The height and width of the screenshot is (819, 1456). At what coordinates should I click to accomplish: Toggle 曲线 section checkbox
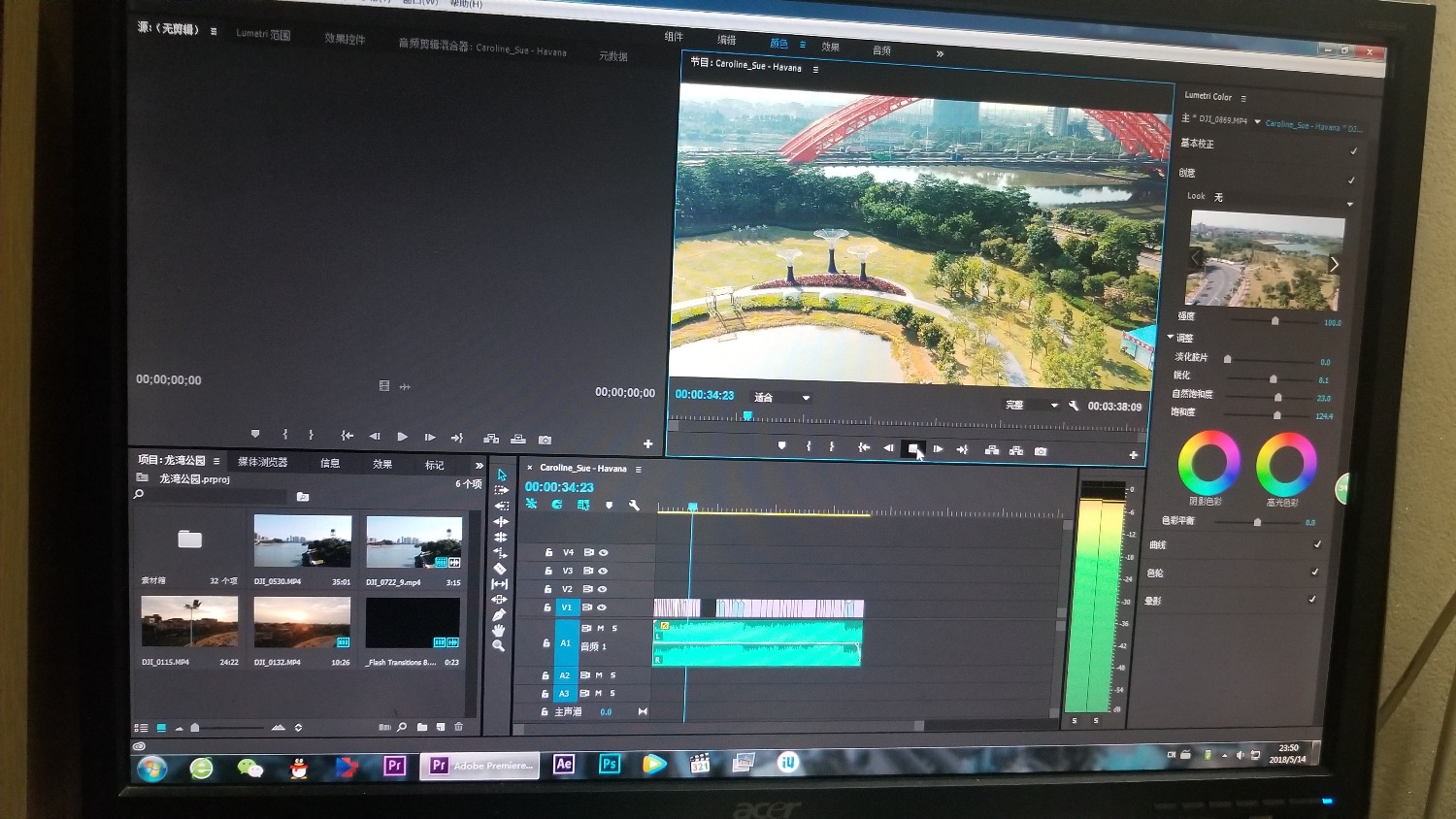coord(1317,543)
